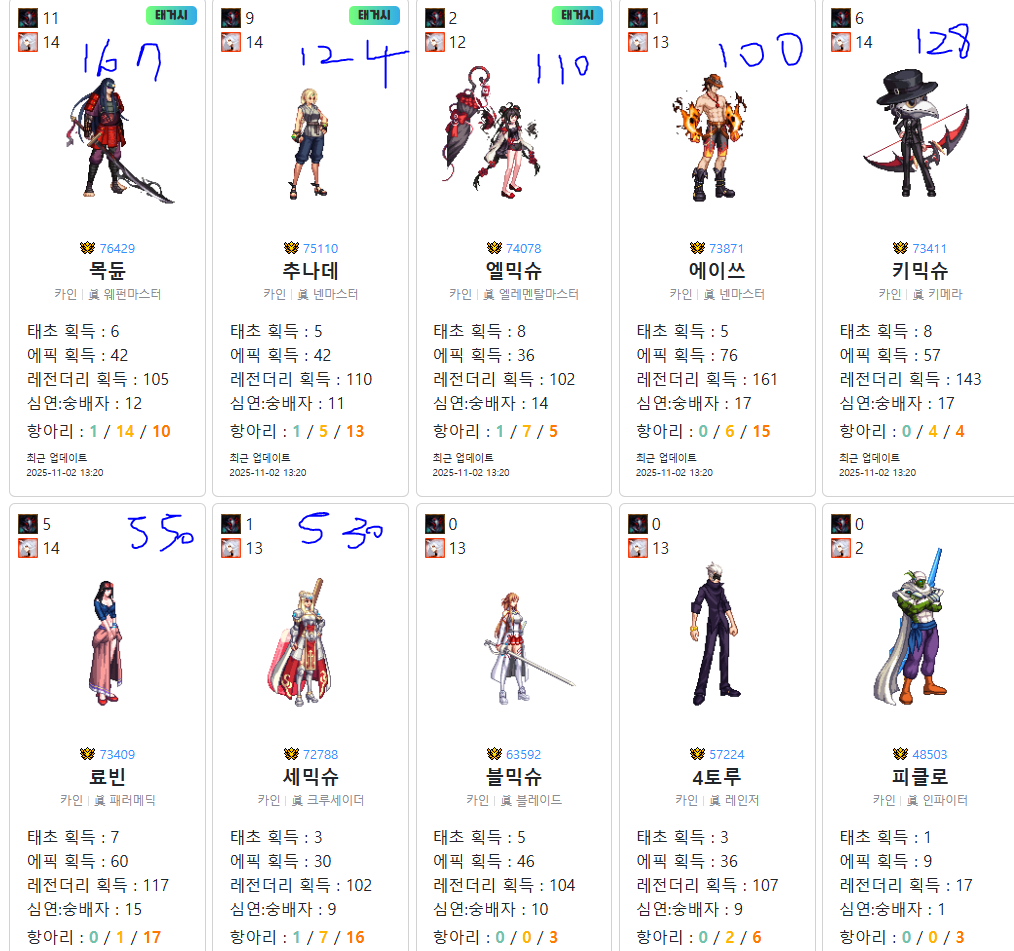Click the 4토루 character name
This screenshot has width=1014, height=951.
tap(717, 776)
